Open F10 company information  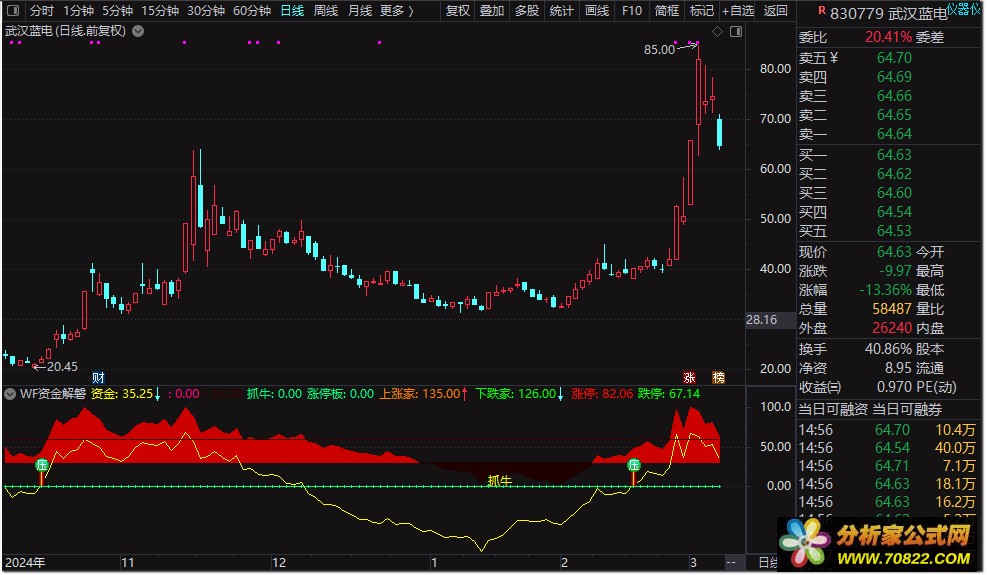pos(631,11)
